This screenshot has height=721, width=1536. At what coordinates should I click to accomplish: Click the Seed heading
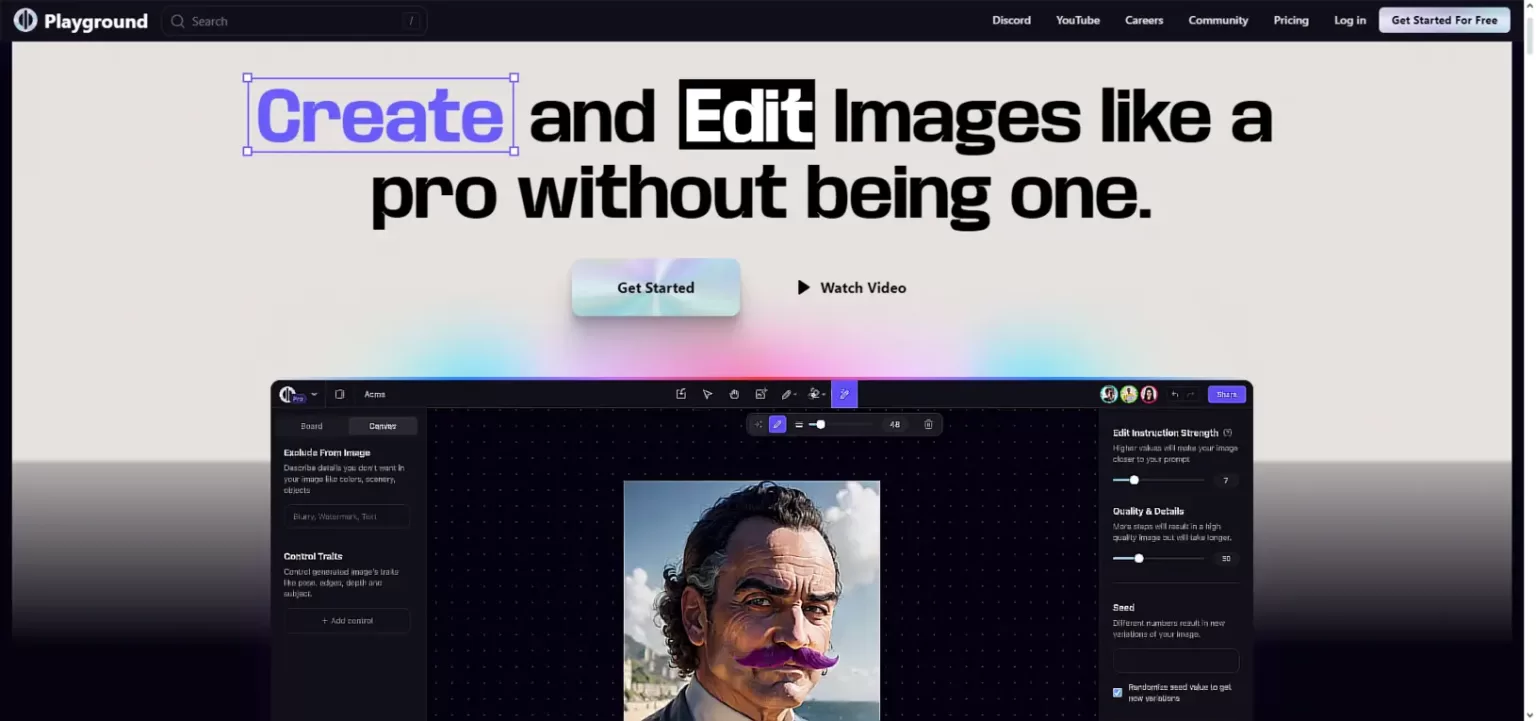1124,607
